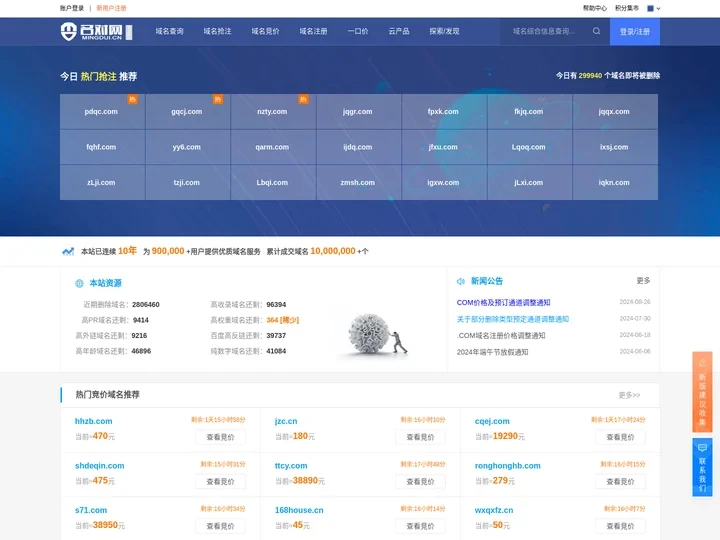Viewport: 720px width, 540px height.
Task: Click 查看竞价 for ttcy.com
Action: click(x=420, y=482)
